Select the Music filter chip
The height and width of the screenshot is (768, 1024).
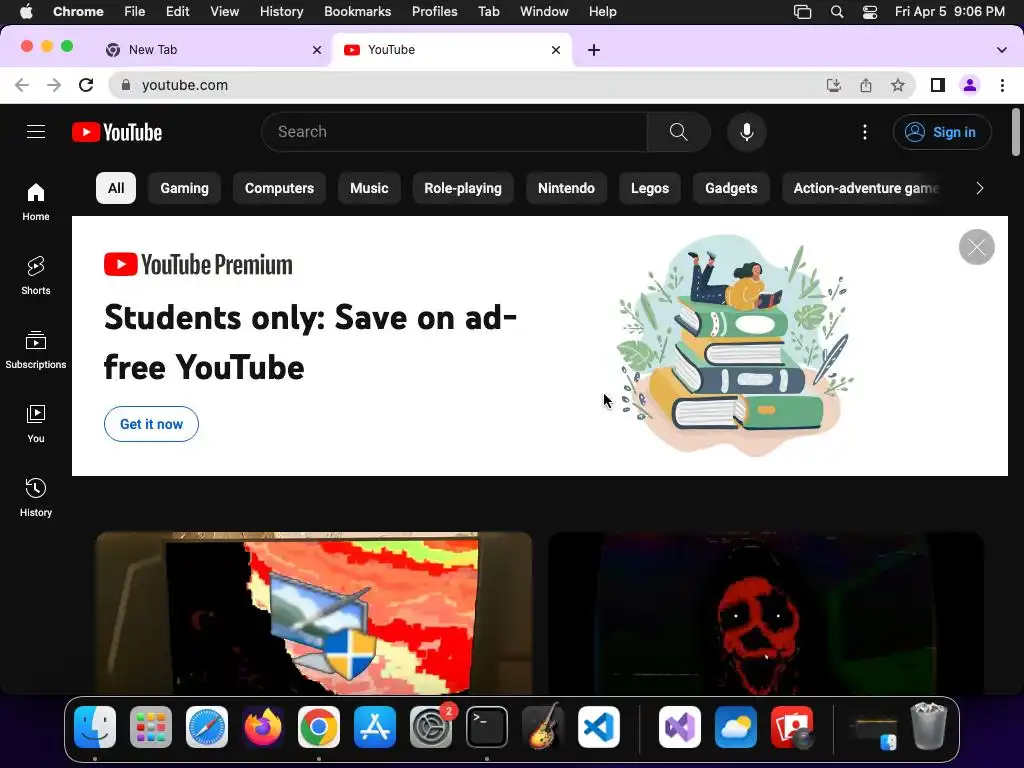369,188
